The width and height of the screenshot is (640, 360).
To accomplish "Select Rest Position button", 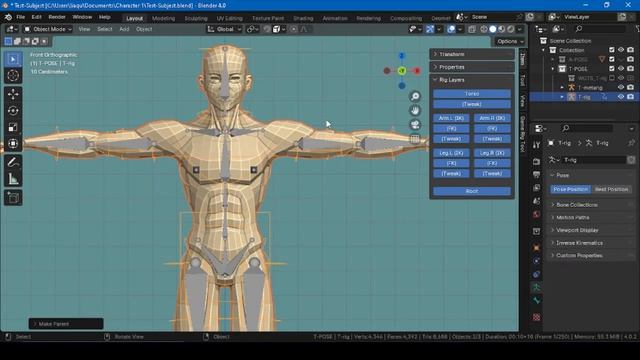I will [611, 189].
